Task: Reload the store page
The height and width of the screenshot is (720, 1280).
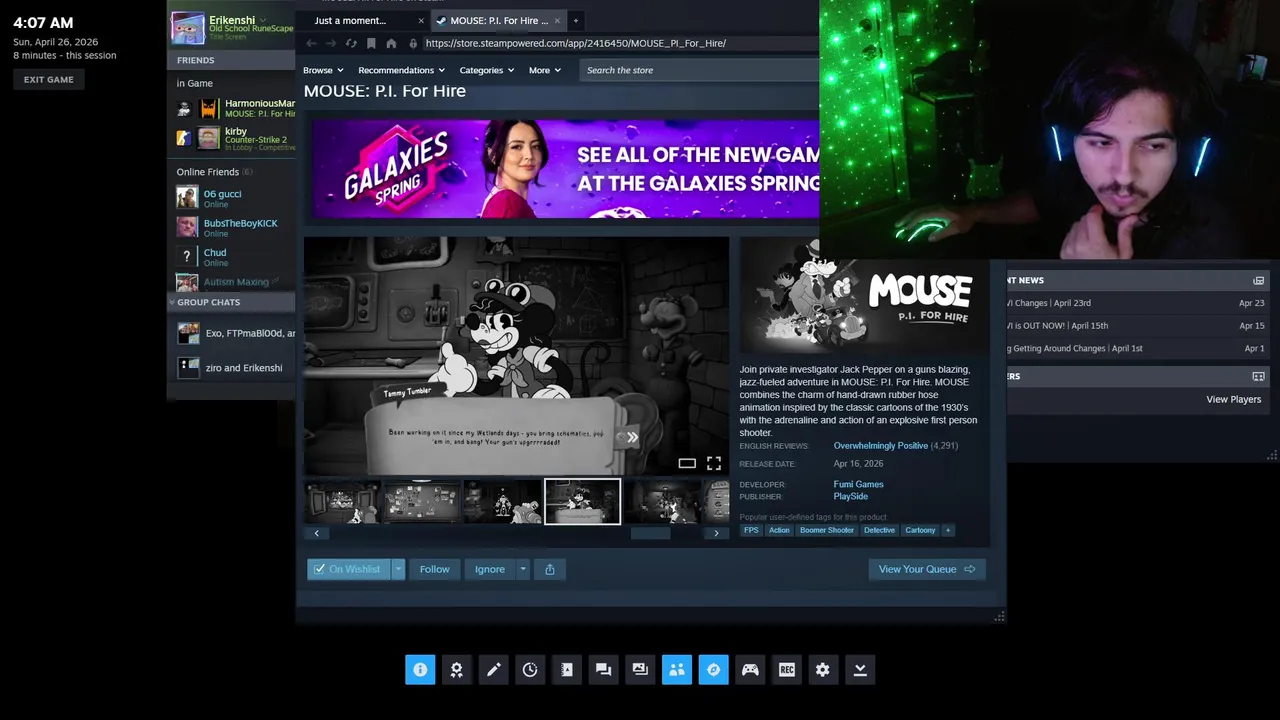Action: [x=351, y=43]
